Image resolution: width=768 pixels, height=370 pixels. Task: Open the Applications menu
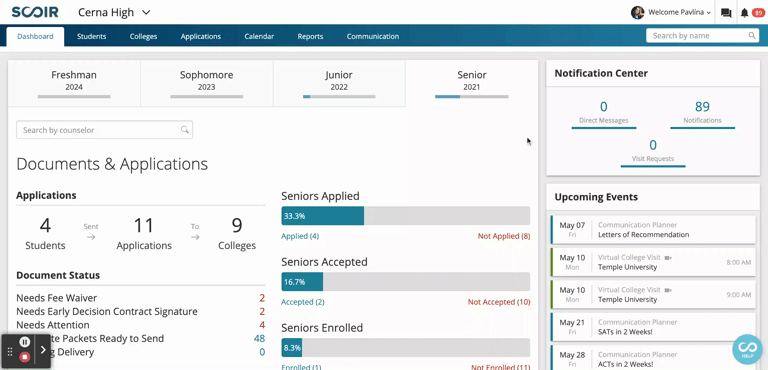coord(201,36)
